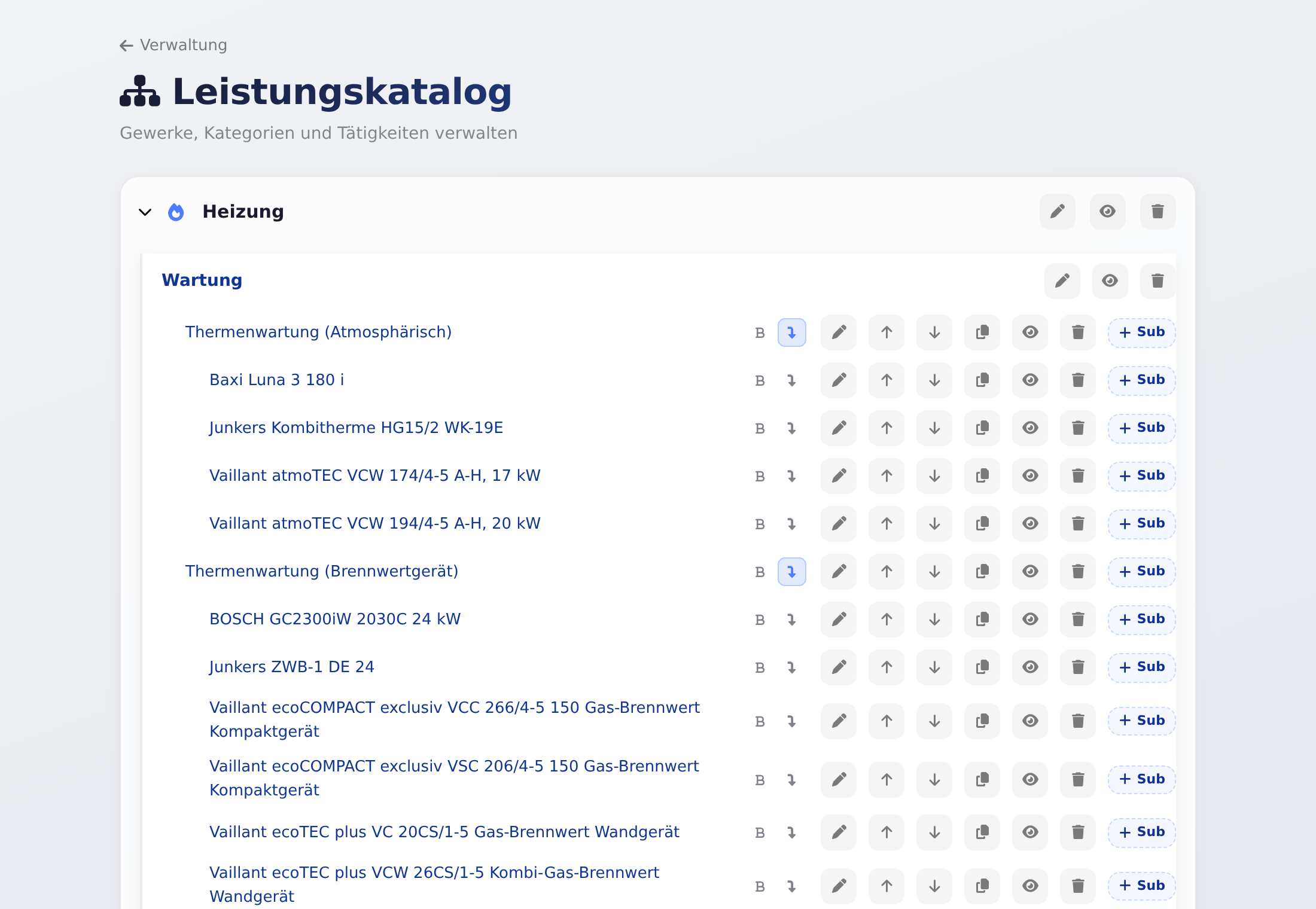Toggle visibility of BOSCH GC2300iW 2030C
This screenshot has width=1316, height=909.
(1030, 620)
